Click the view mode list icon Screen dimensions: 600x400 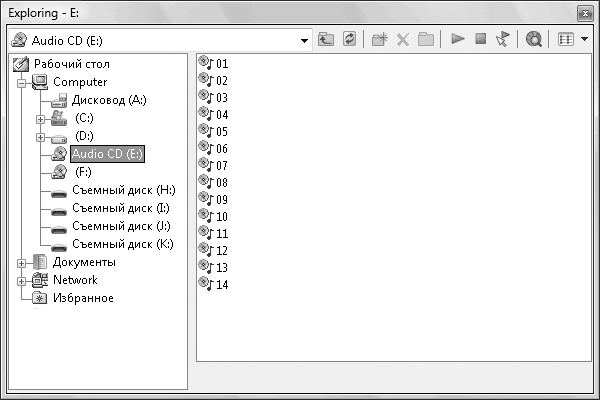coord(565,39)
